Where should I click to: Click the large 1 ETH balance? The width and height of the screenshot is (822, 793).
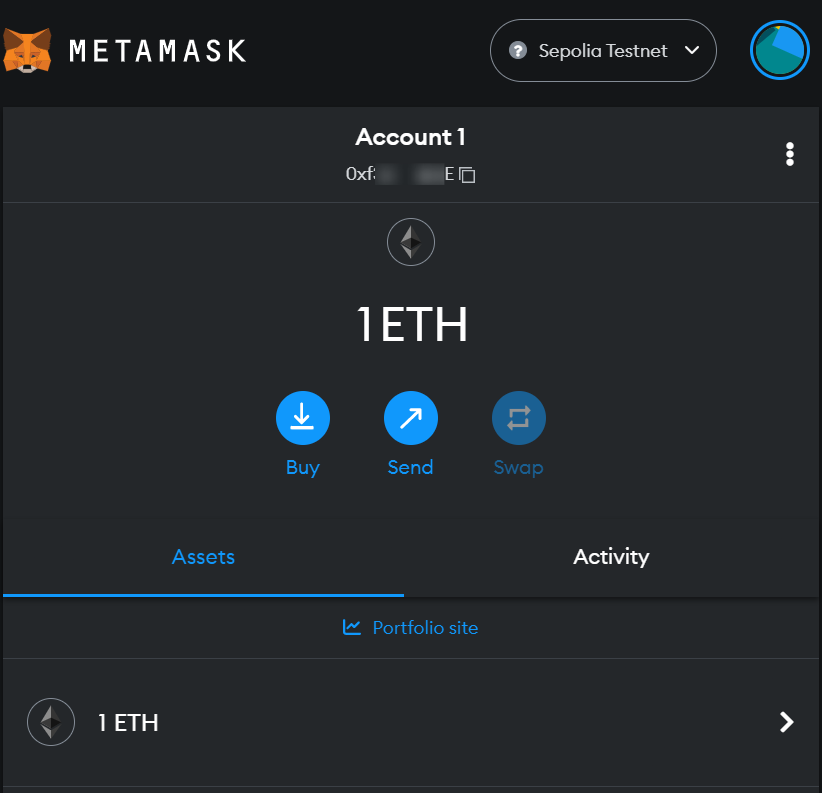click(x=411, y=325)
